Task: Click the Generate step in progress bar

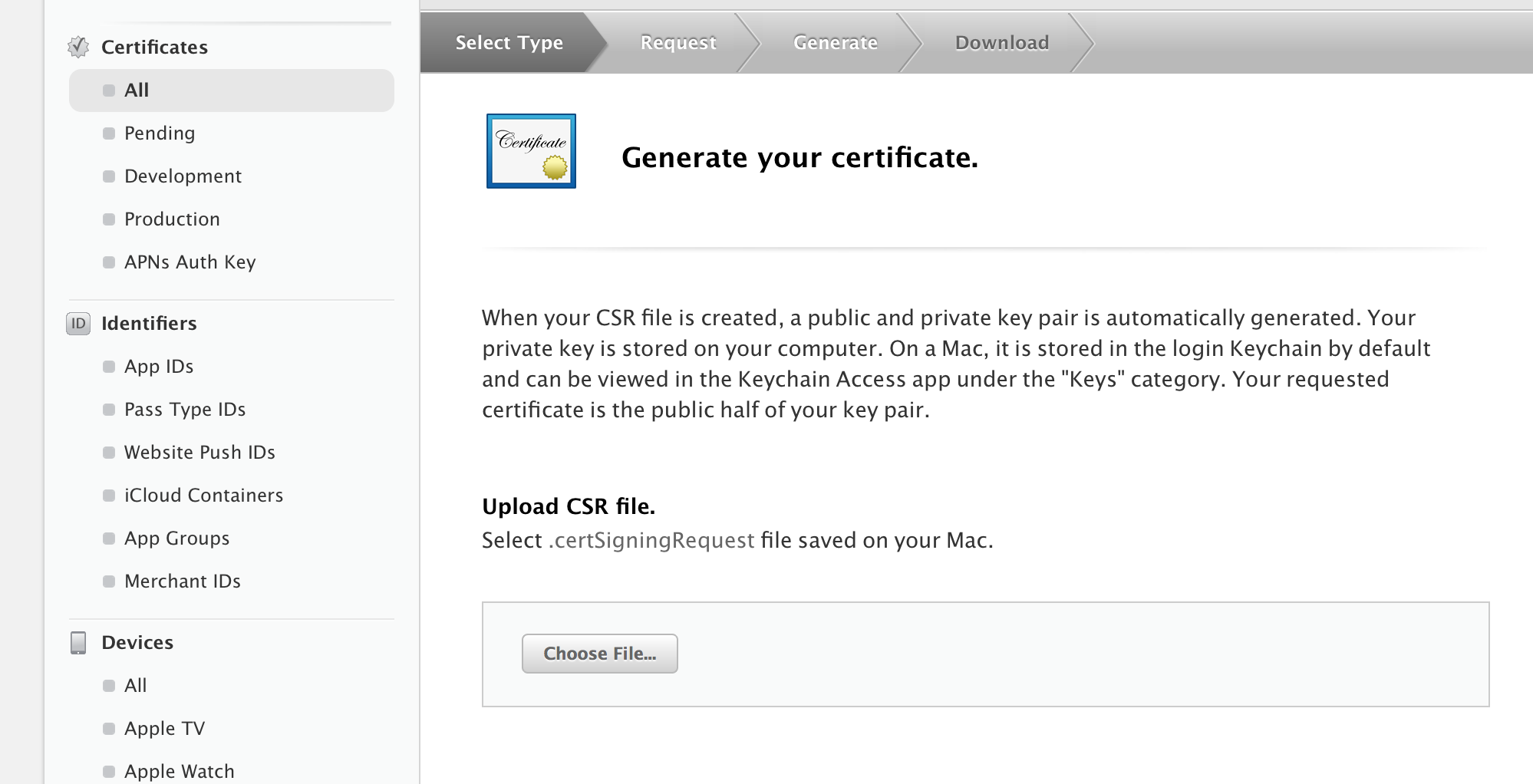Action: pos(835,43)
